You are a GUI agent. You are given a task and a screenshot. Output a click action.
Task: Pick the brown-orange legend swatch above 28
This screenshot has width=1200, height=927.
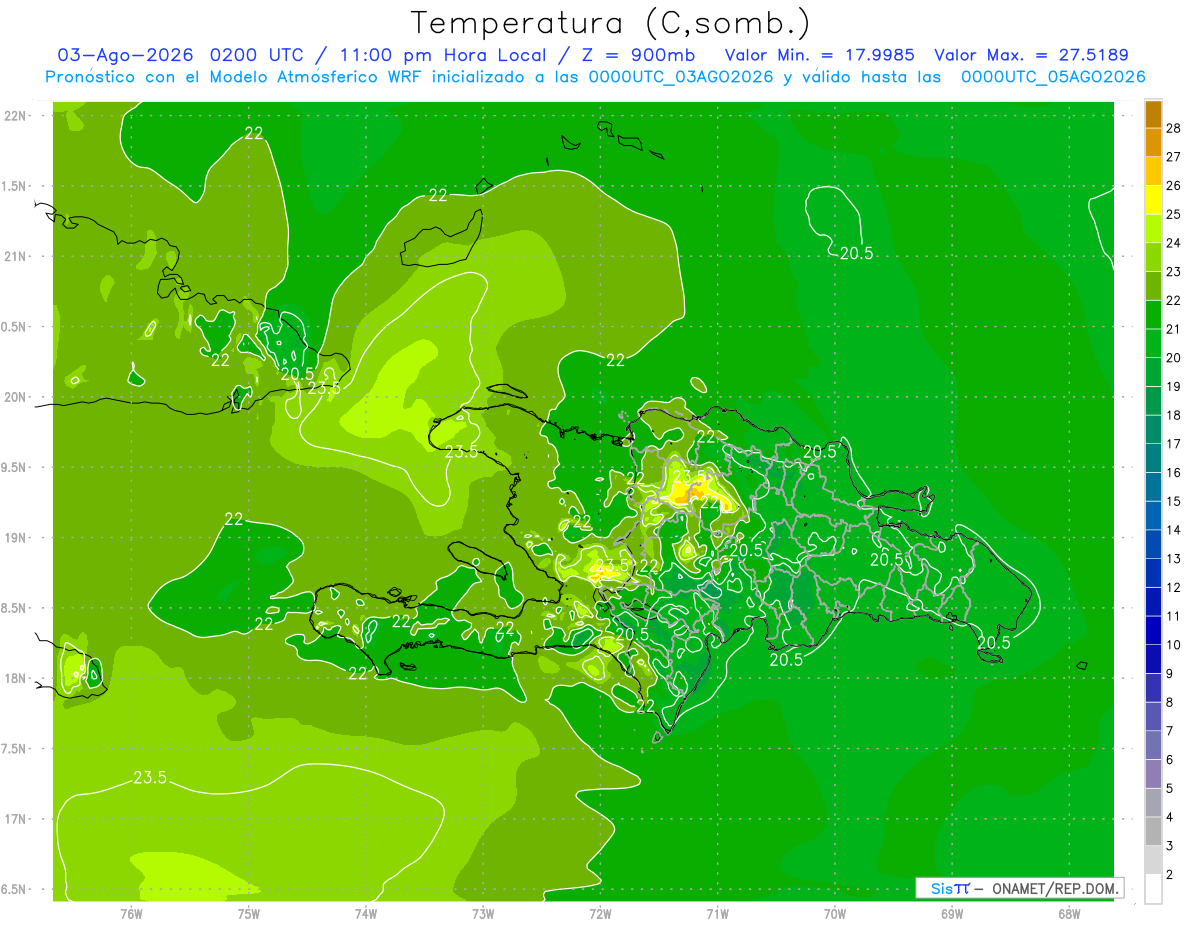[1153, 113]
